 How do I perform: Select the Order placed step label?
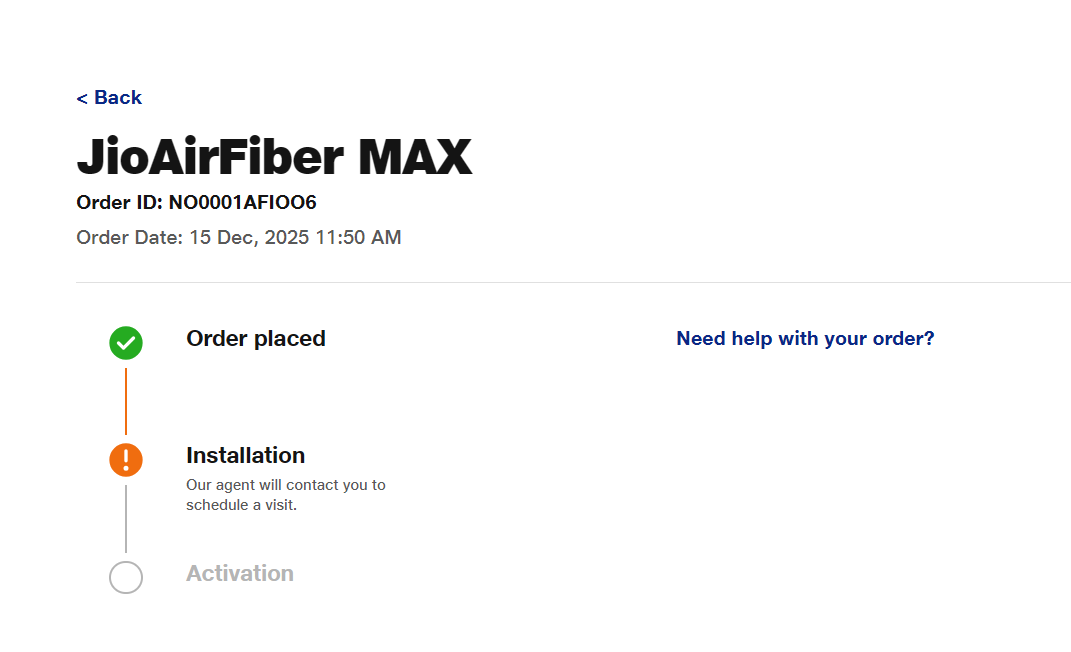click(x=256, y=339)
